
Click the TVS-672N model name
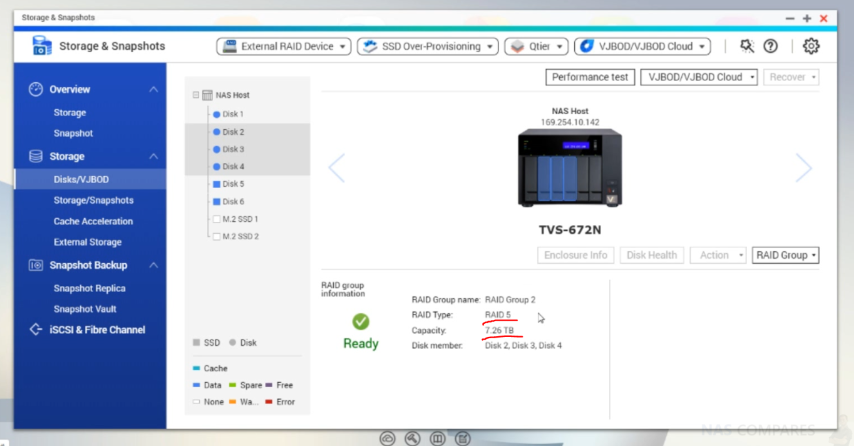pyautogui.click(x=570, y=230)
